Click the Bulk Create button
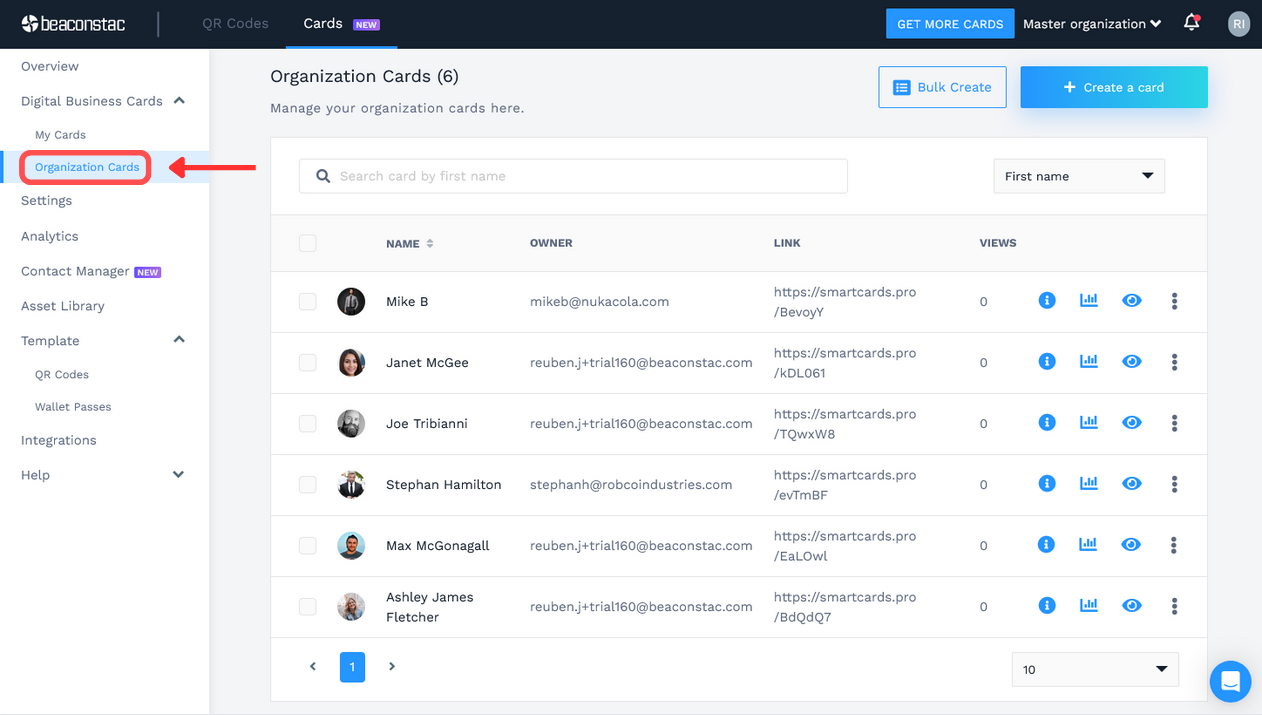This screenshot has width=1262, height=715. coord(942,87)
